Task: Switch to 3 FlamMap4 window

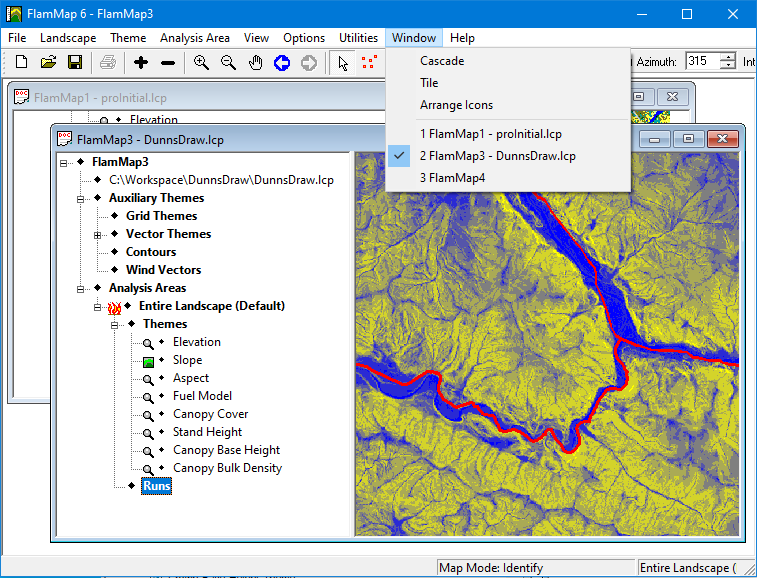Action: (508, 178)
